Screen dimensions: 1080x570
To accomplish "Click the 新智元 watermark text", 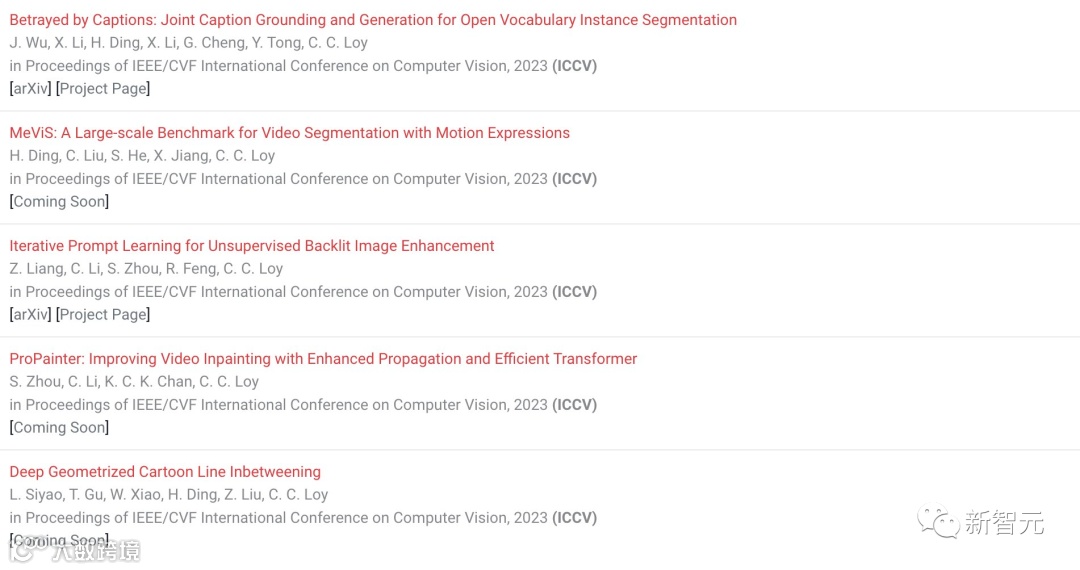I will click(1004, 522).
